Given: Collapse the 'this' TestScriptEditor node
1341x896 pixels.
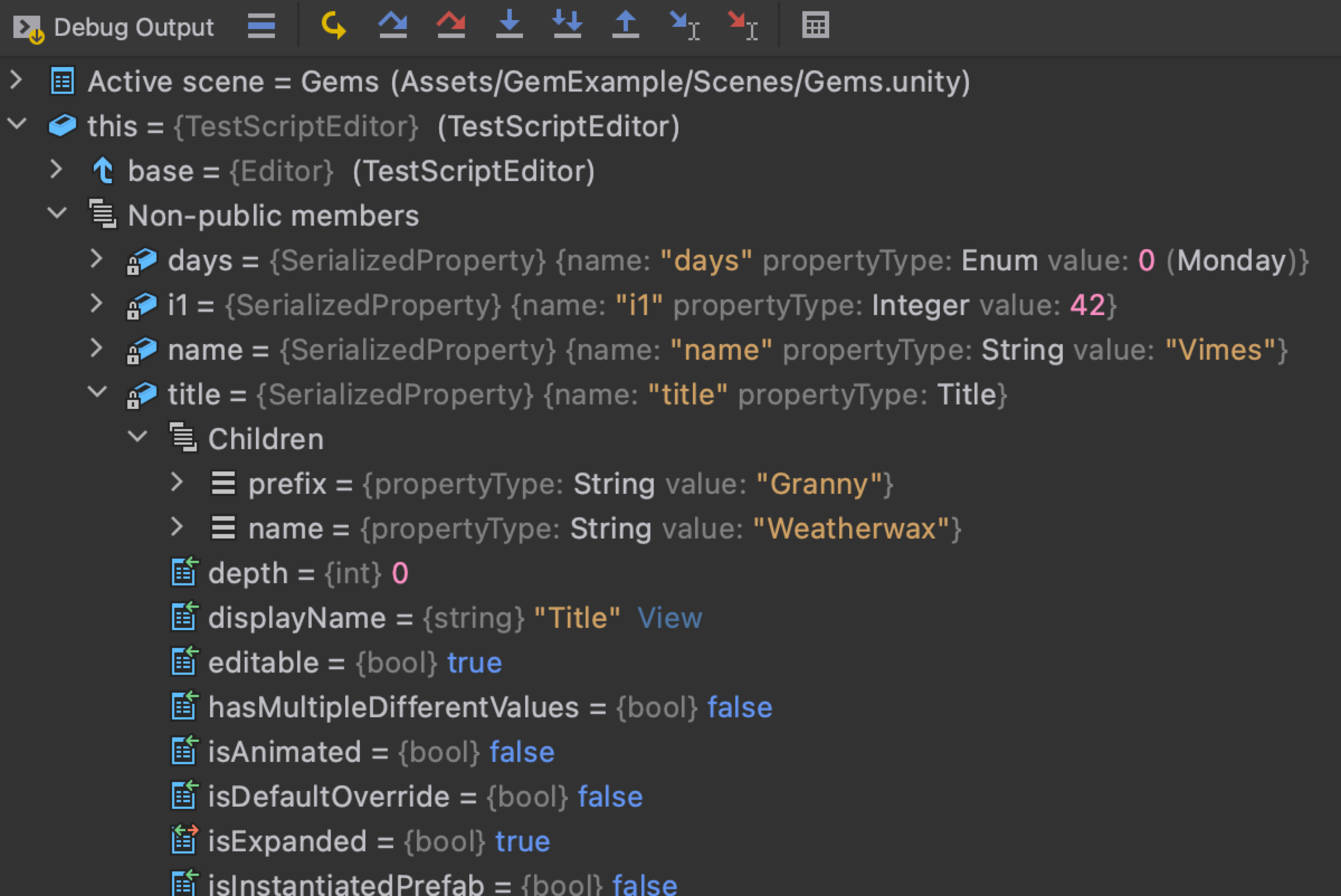Looking at the screenshot, I should (x=17, y=124).
